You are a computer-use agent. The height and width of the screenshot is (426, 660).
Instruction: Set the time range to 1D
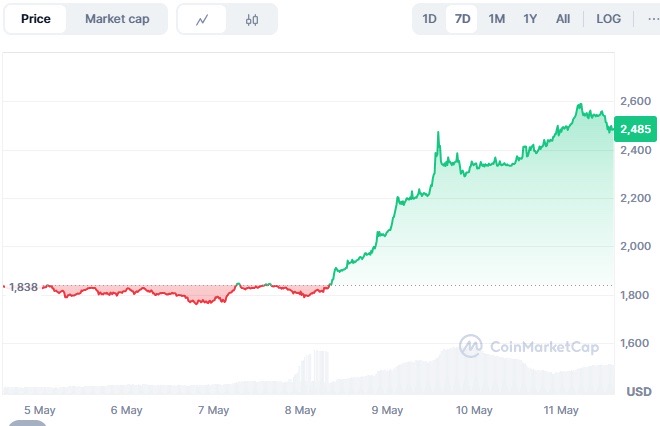(x=429, y=19)
